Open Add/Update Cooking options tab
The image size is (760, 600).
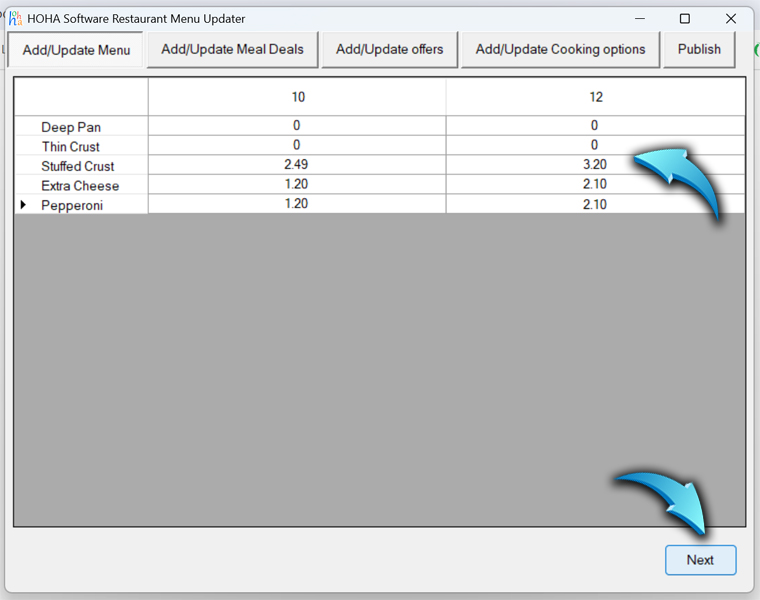pos(560,49)
